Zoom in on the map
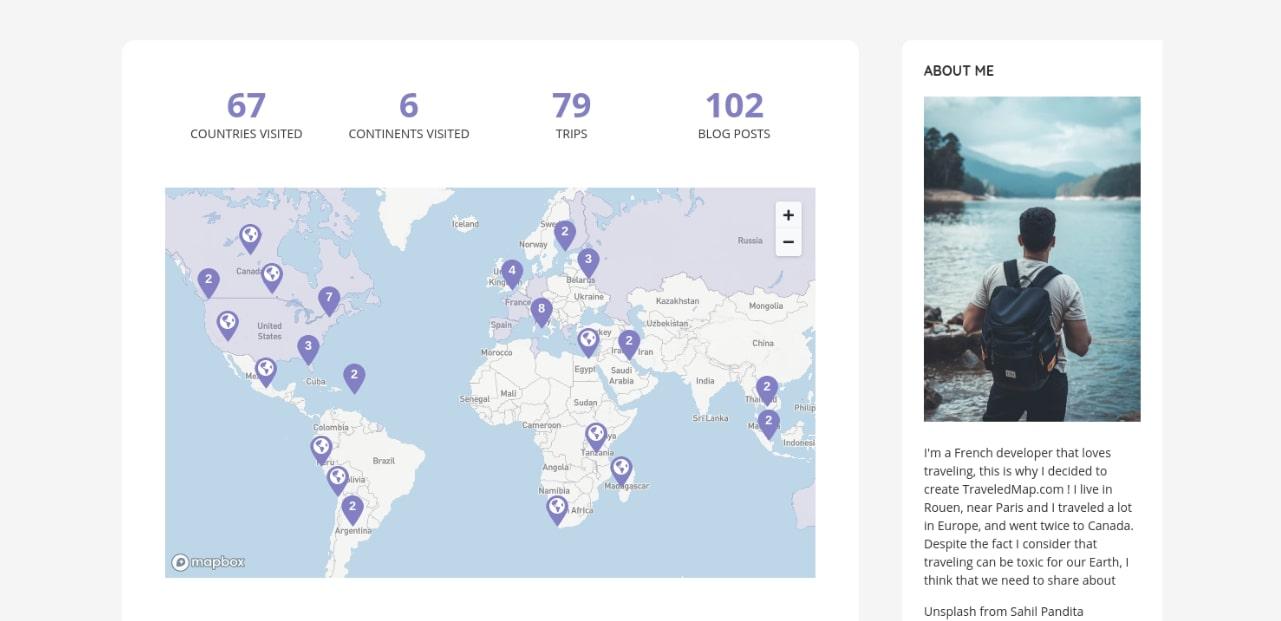The height and width of the screenshot is (621, 1281). pyautogui.click(x=788, y=215)
